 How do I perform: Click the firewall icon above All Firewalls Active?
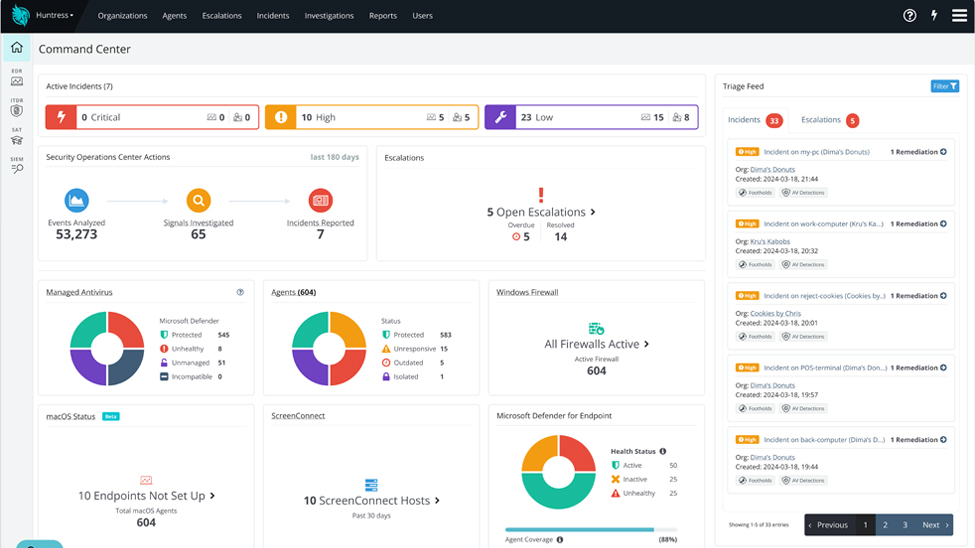tap(596, 328)
